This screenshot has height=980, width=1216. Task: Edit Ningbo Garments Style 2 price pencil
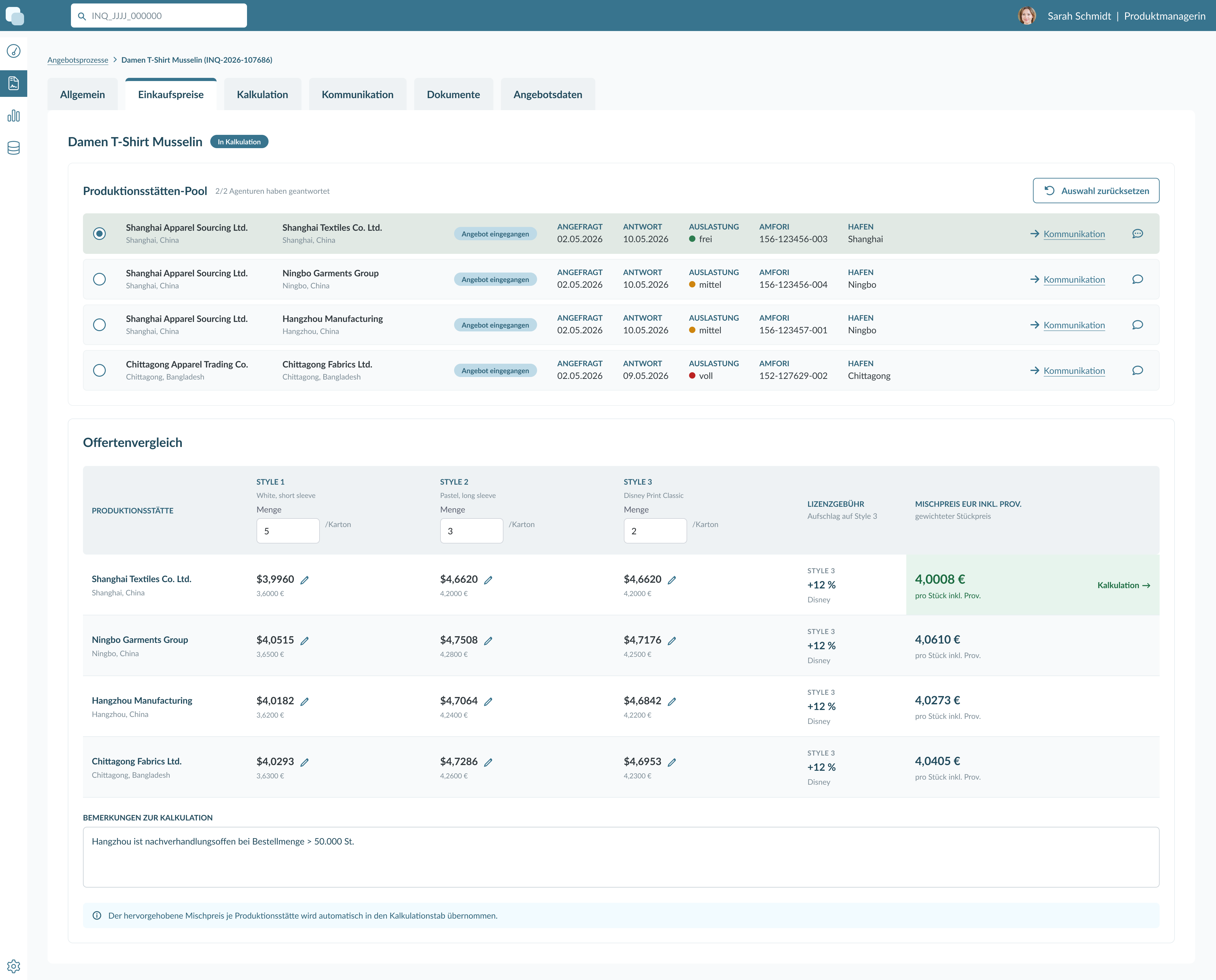tap(488, 641)
